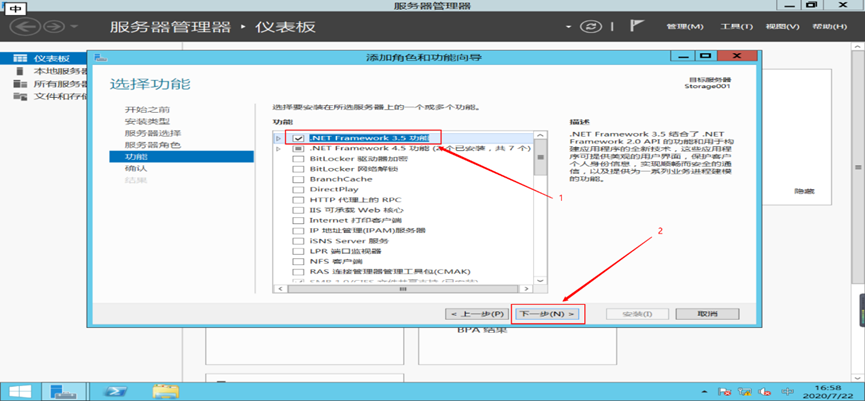Screen dimensions: 865x401
Task: Open the 工具(T) menu
Action: coord(736,26)
